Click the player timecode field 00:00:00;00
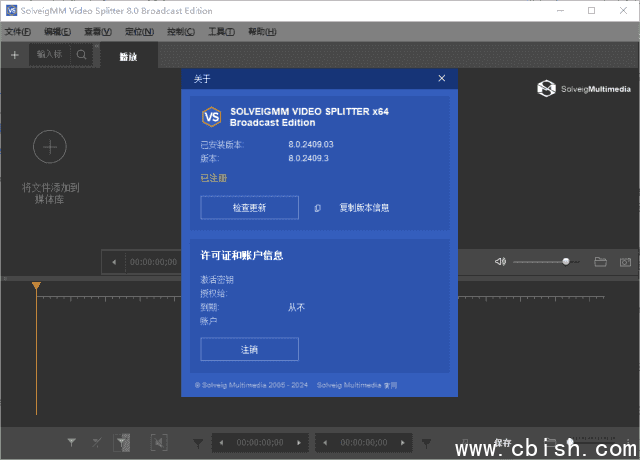 tap(153, 262)
